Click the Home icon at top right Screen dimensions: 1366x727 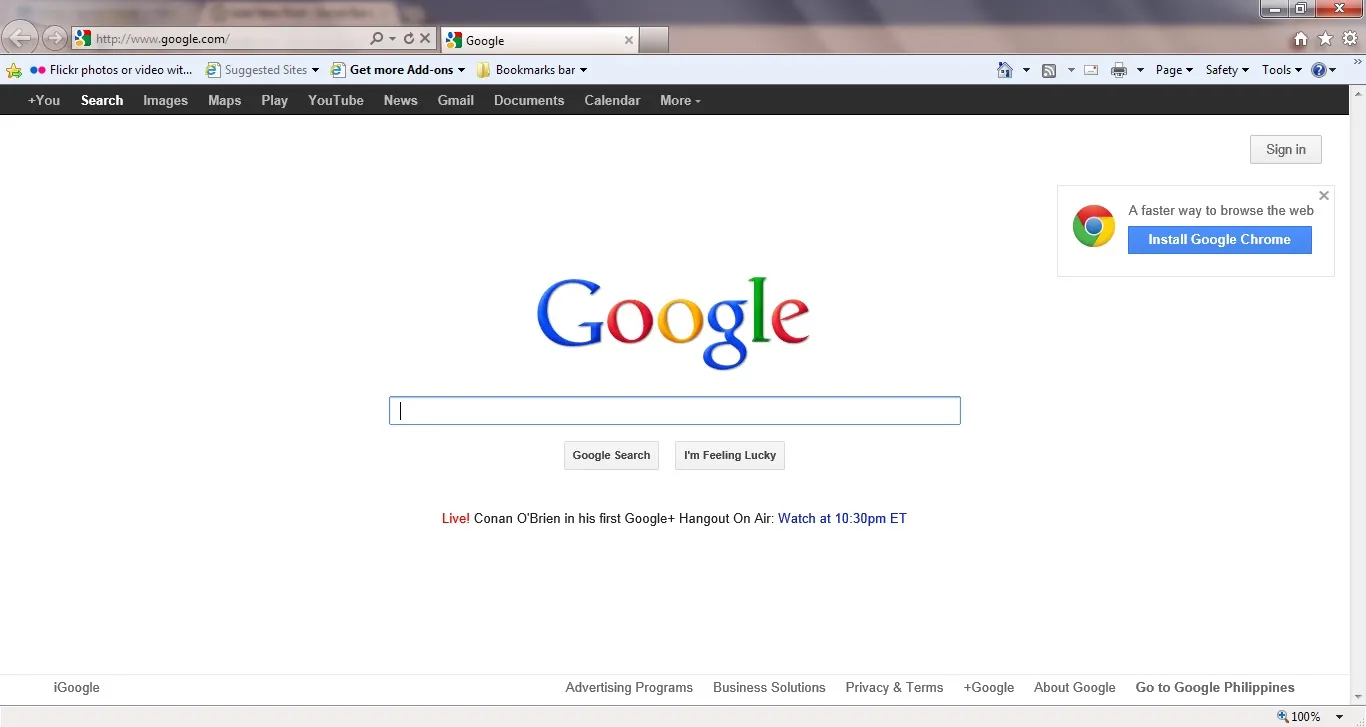click(x=1301, y=39)
